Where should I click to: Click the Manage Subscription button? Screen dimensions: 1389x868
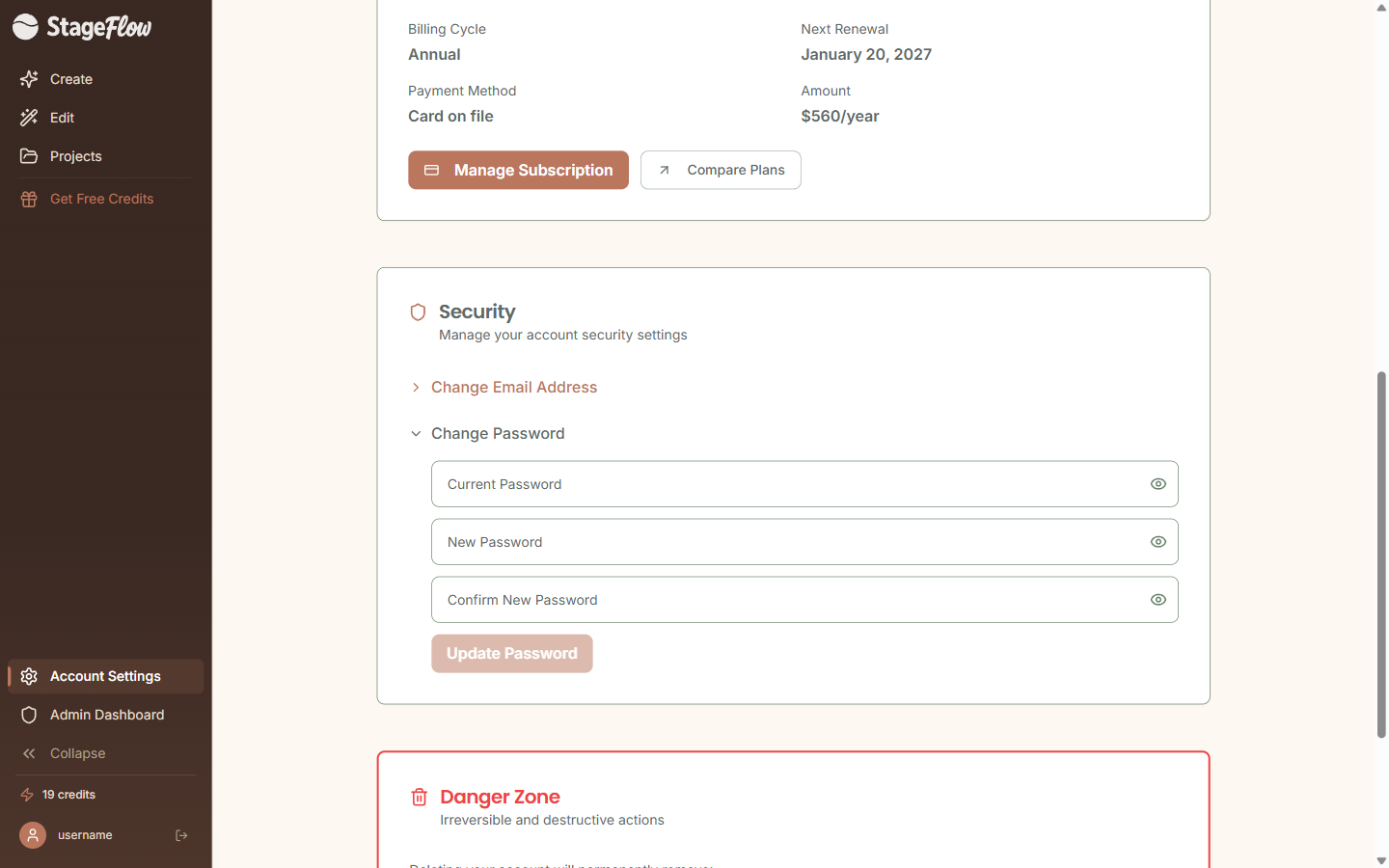click(x=518, y=170)
